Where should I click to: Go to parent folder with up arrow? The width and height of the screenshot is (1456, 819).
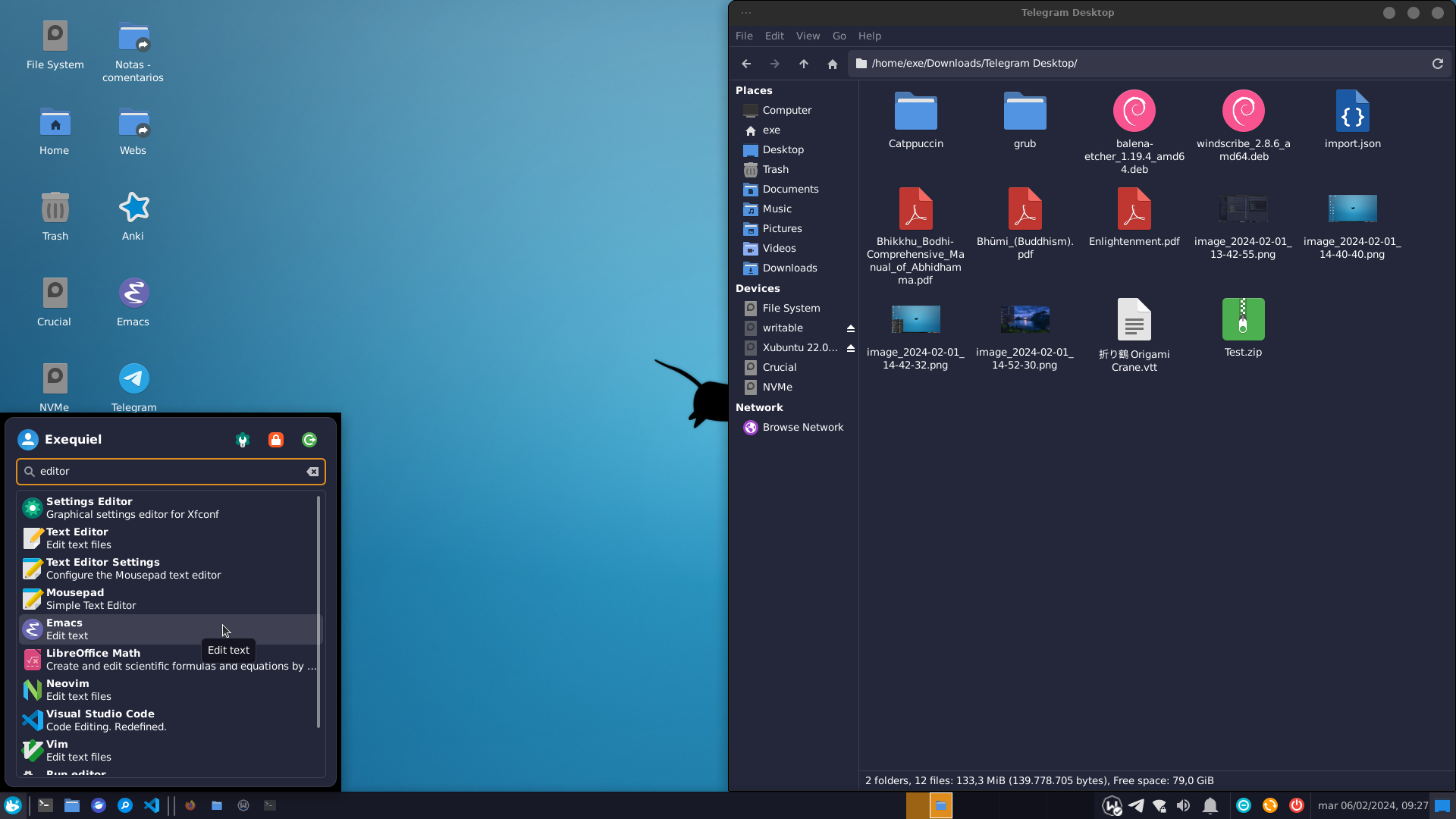coord(803,64)
